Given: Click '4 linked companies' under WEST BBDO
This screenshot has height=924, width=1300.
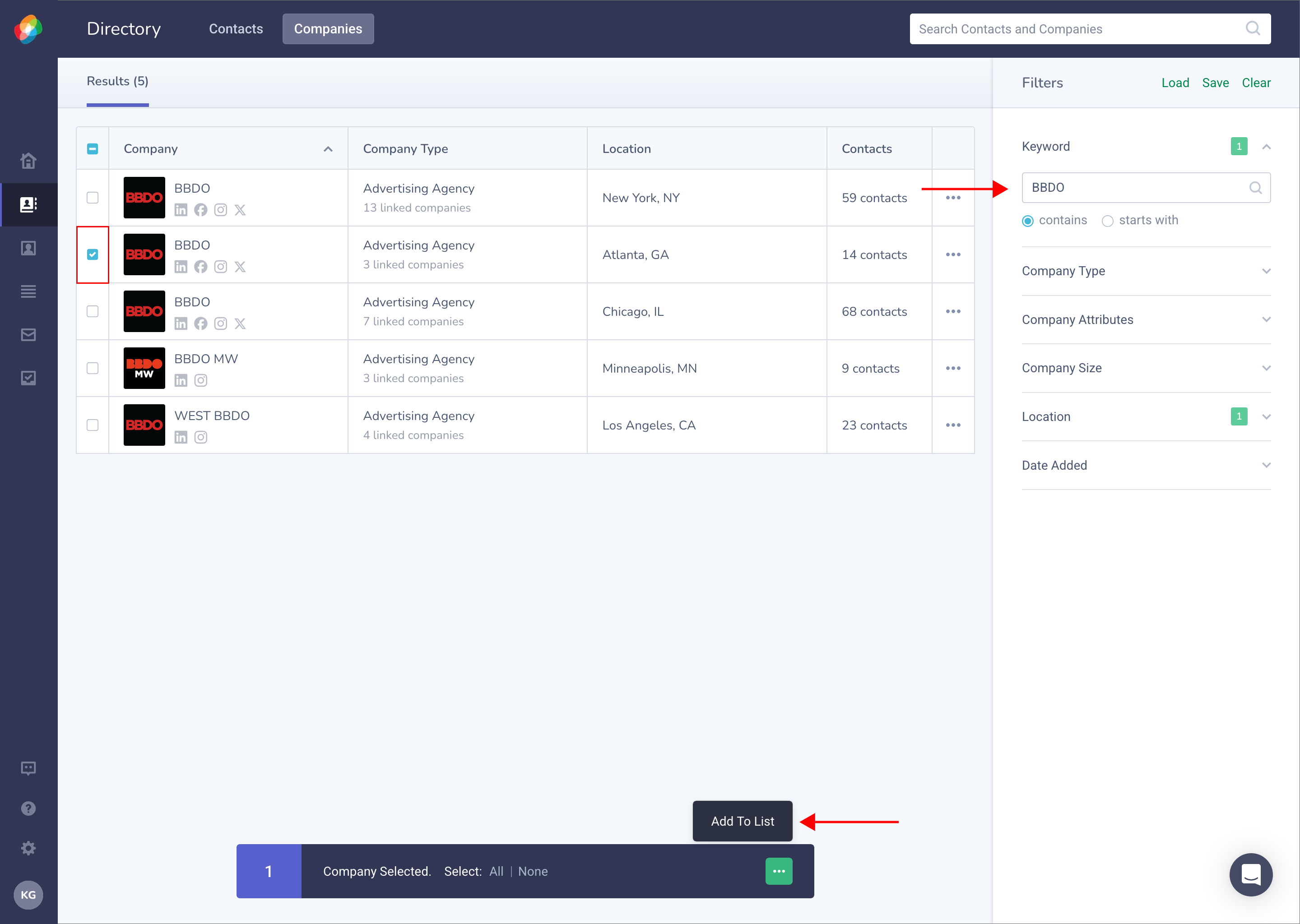Looking at the screenshot, I should tap(413, 435).
